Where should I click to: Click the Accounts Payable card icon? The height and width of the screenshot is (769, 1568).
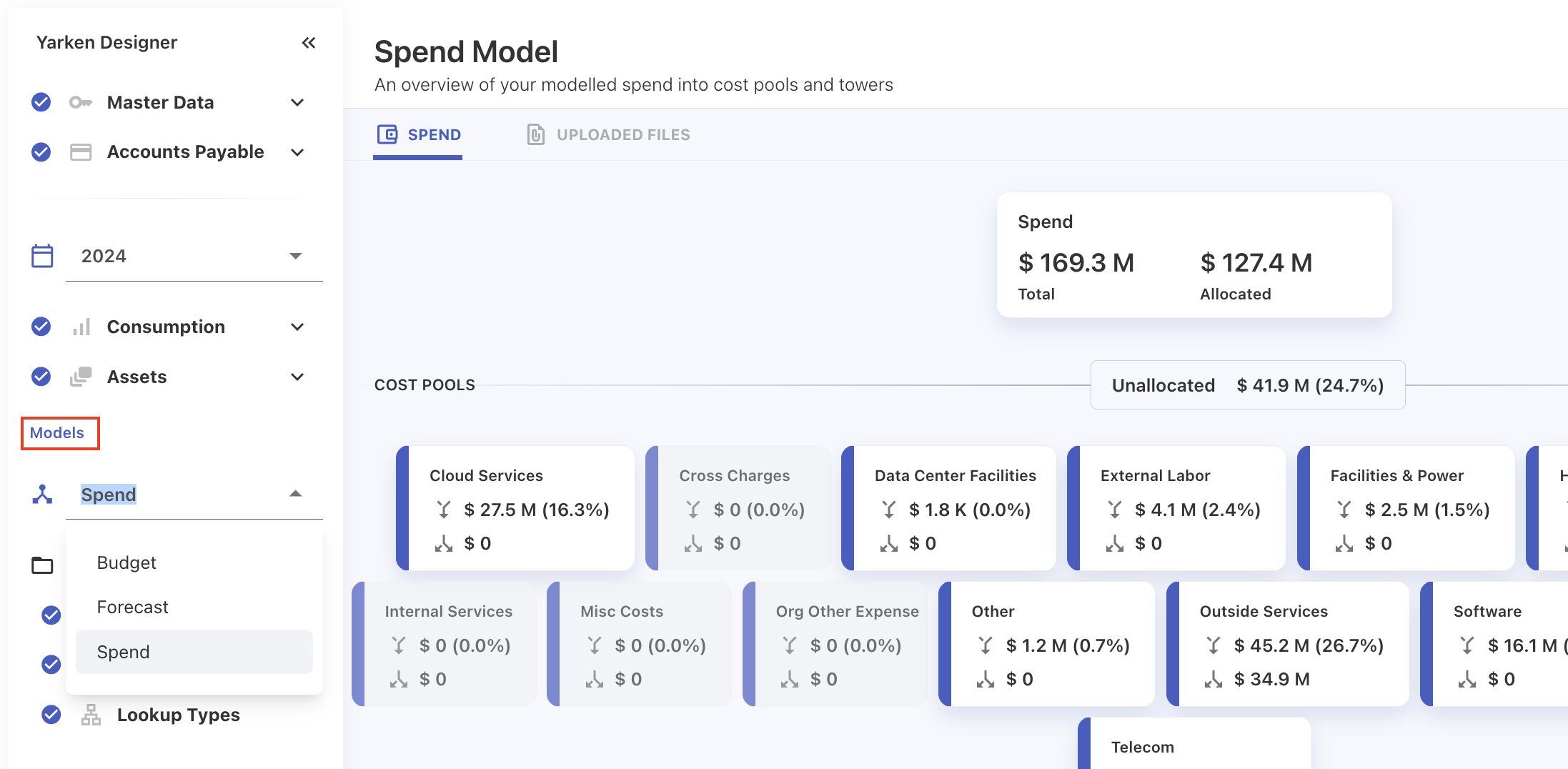81,152
